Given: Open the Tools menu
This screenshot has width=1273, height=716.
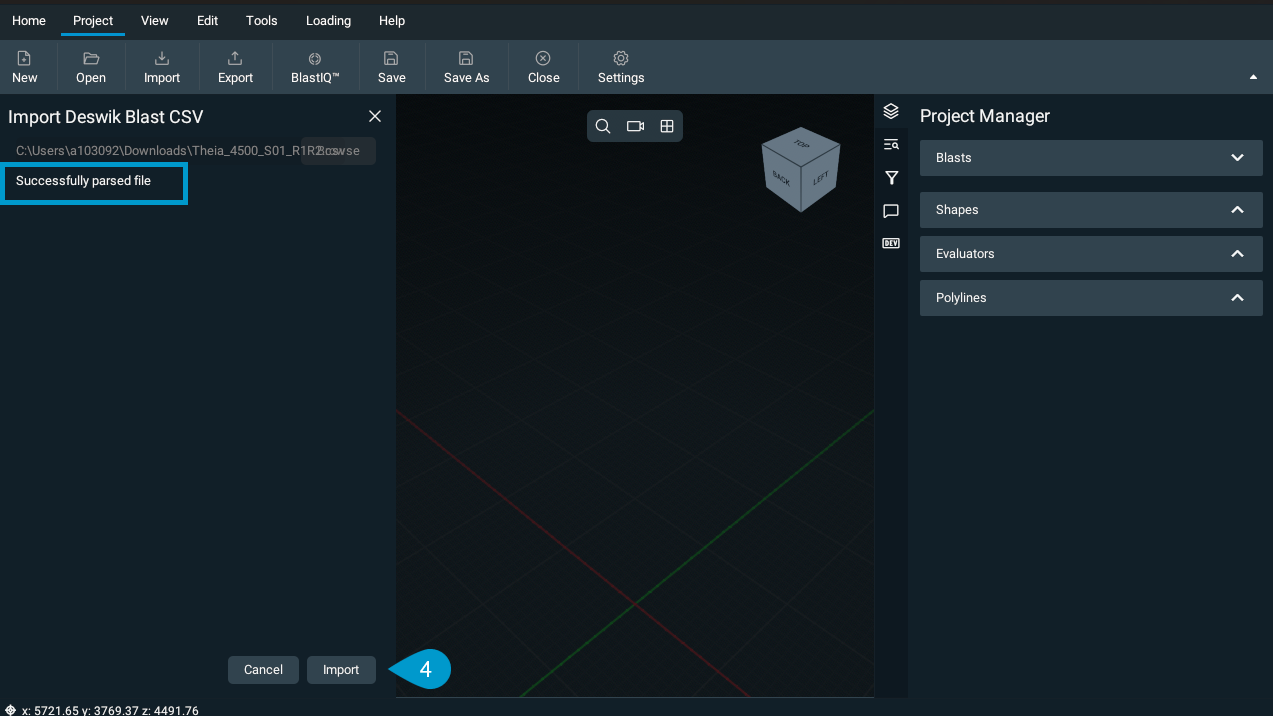Looking at the screenshot, I should [262, 20].
